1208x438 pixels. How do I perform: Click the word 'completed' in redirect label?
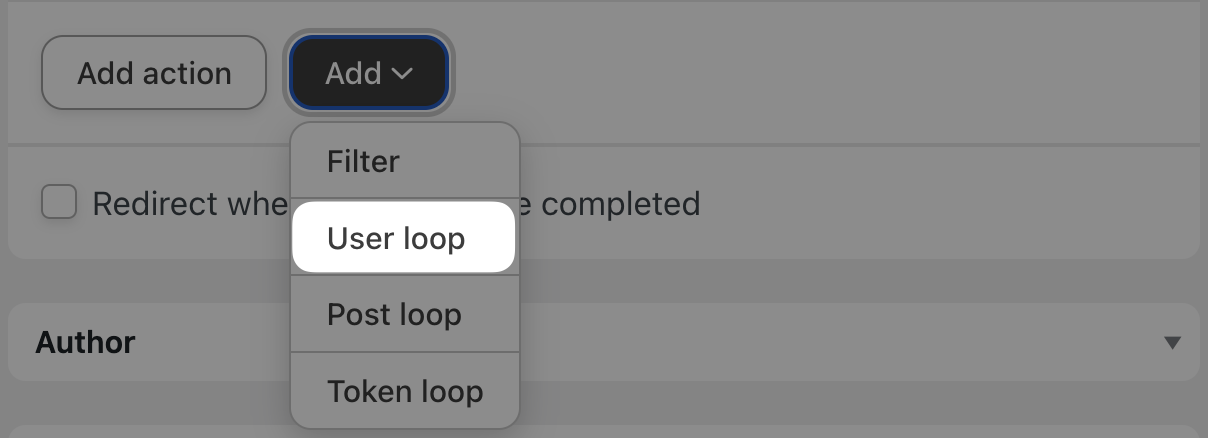click(620, 204)
